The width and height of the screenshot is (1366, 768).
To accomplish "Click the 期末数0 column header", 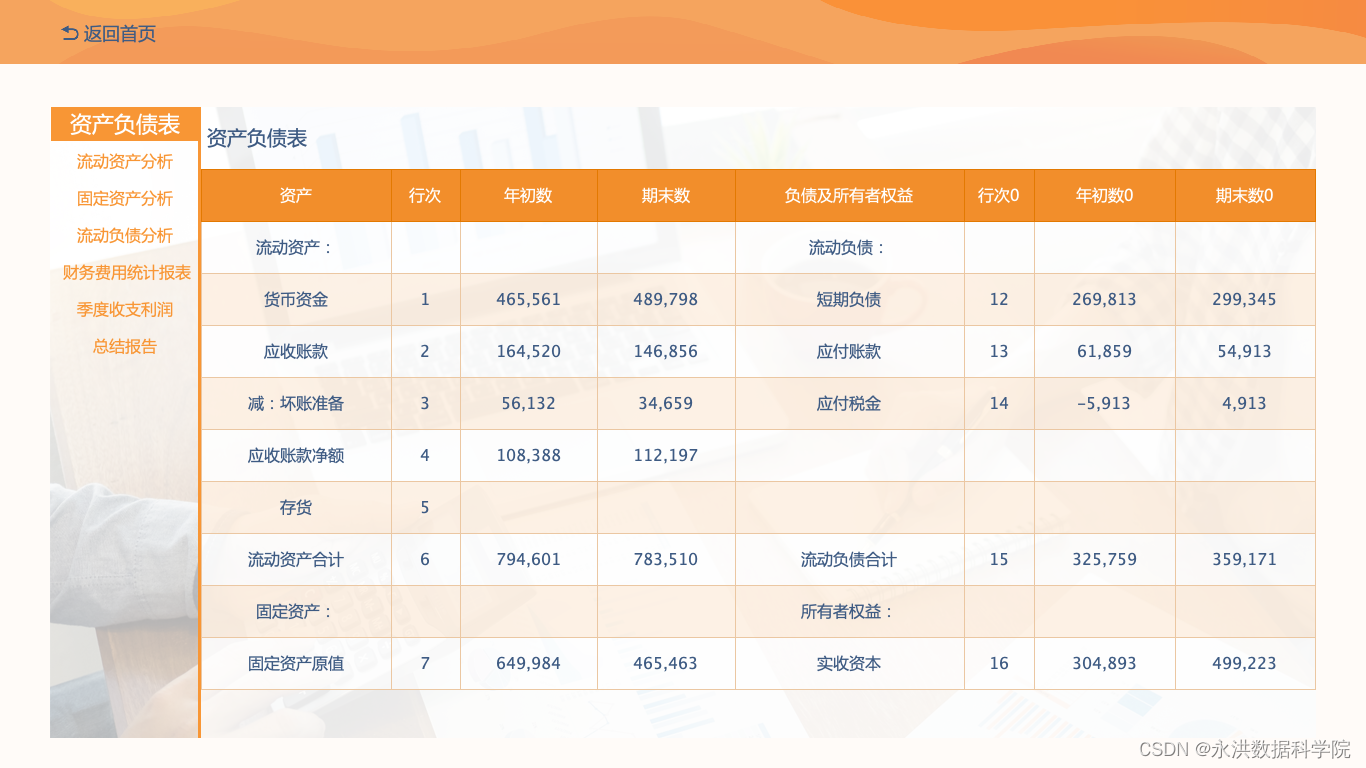I will point(1245,195).
